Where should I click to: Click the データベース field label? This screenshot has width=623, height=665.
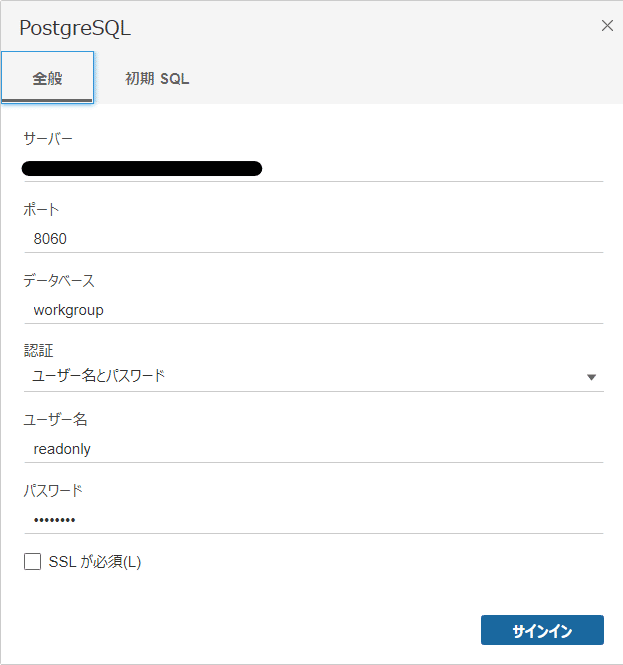pos(59,280)
